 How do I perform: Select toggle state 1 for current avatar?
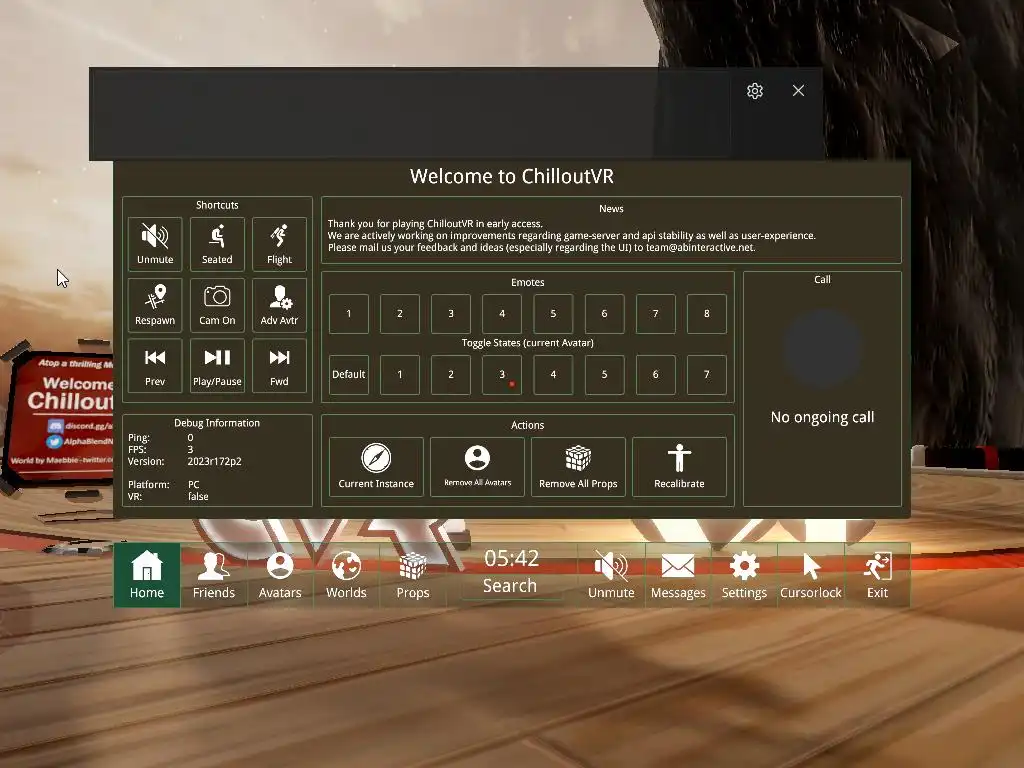click(400, 374)
